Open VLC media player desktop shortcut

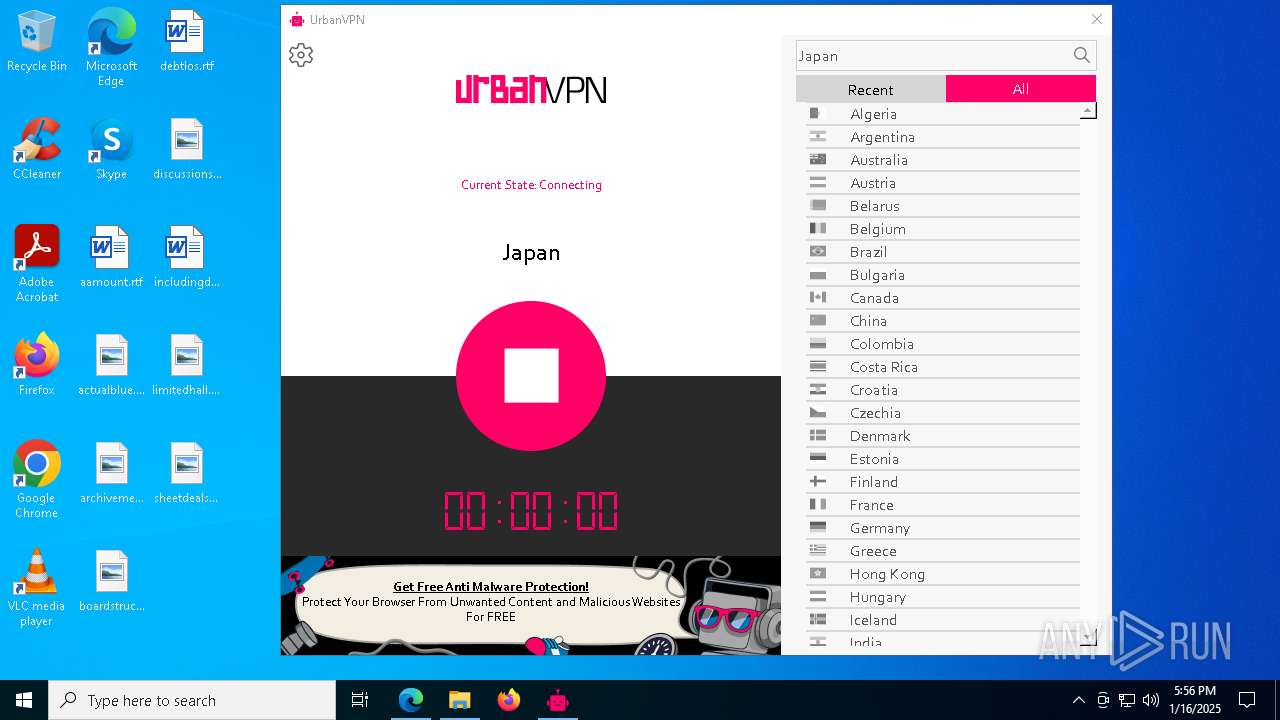(x=37, y=588)
